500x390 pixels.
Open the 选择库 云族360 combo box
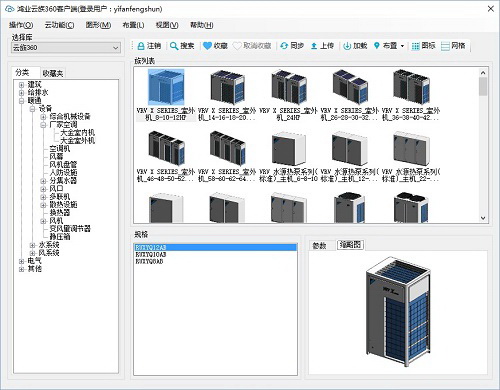(x=66, y=48)
